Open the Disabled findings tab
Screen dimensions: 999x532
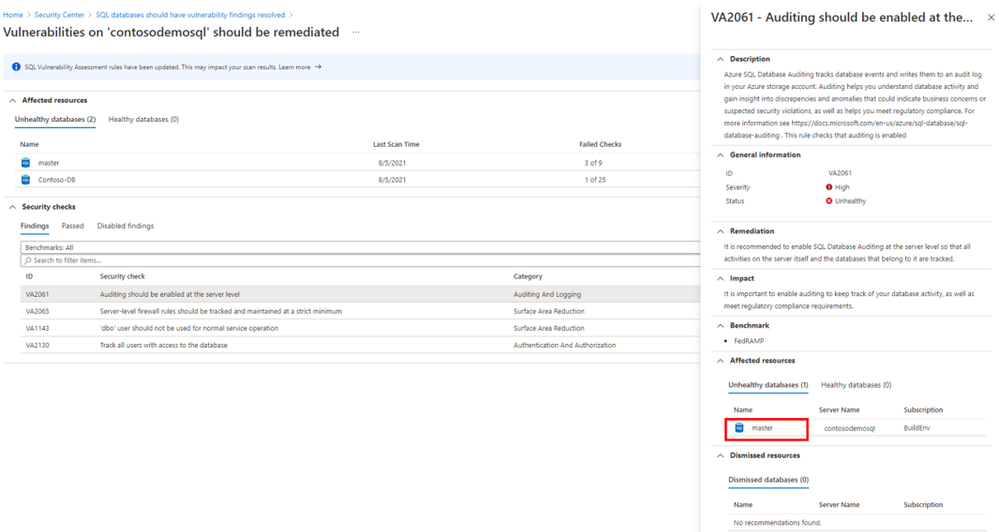pos(126,226)
